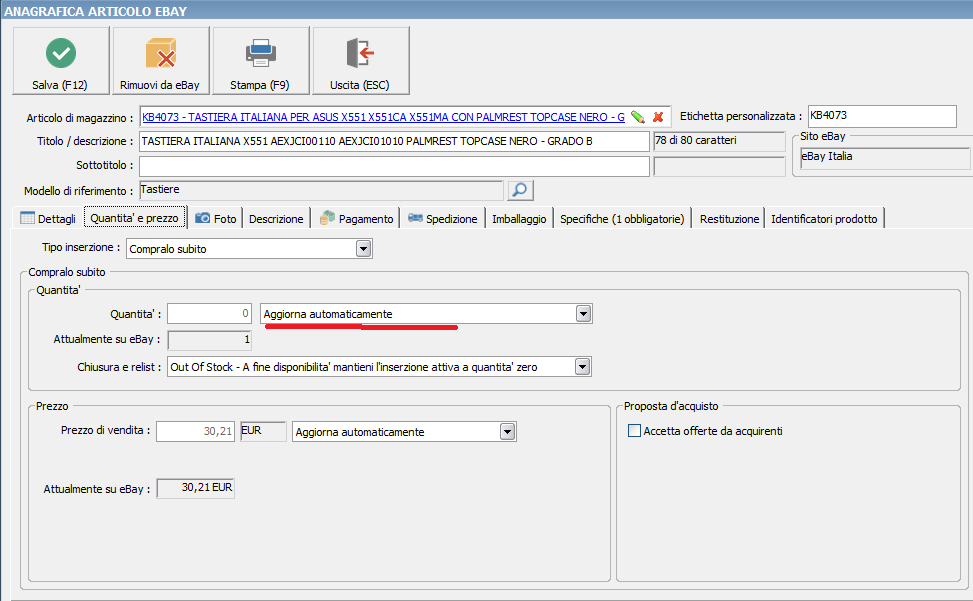Search reference model with magnifier icon
The image size is (973, 601).
520,190
